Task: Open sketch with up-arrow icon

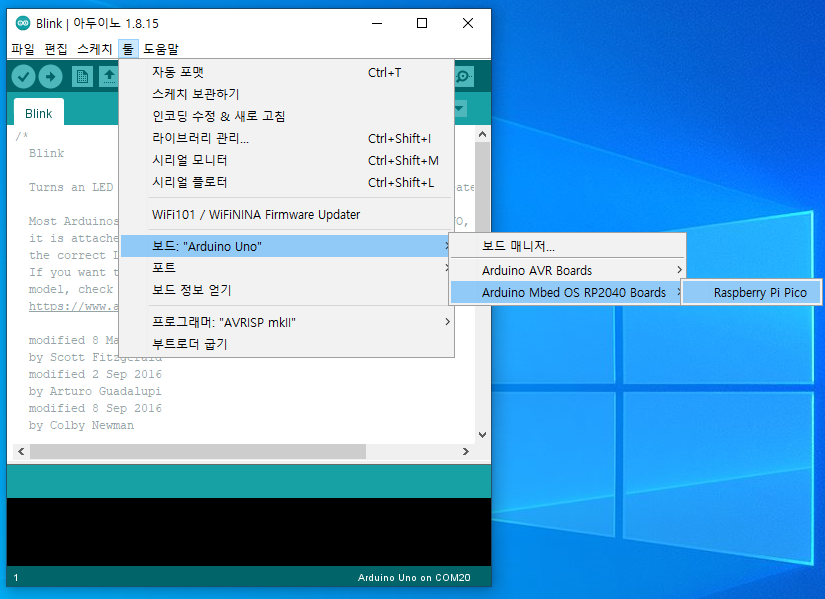Action: (109, 77)
